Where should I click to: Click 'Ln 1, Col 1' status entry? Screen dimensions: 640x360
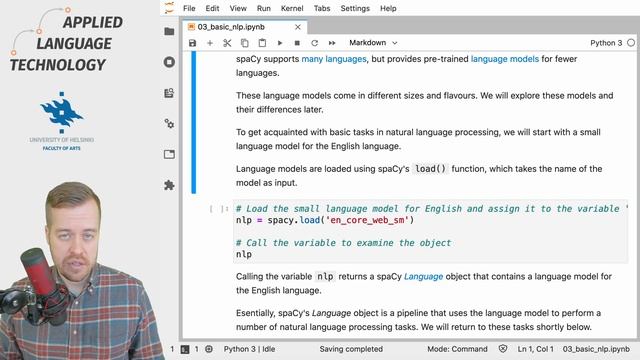[536, 349]
